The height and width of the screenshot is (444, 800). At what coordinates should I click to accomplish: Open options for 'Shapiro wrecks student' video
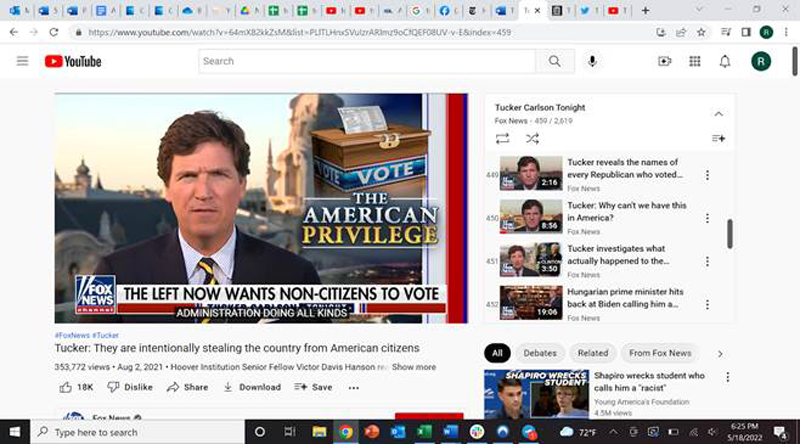(728, 377)
